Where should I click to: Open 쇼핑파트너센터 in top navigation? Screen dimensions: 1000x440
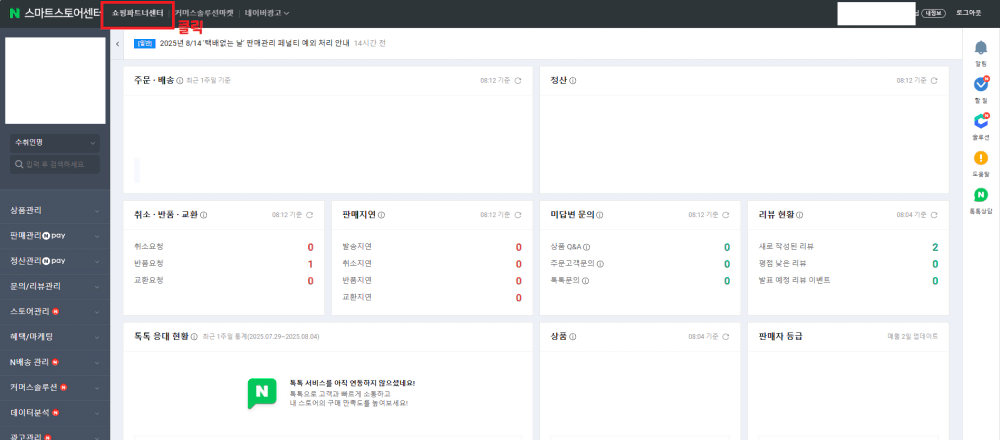(138, 13)
